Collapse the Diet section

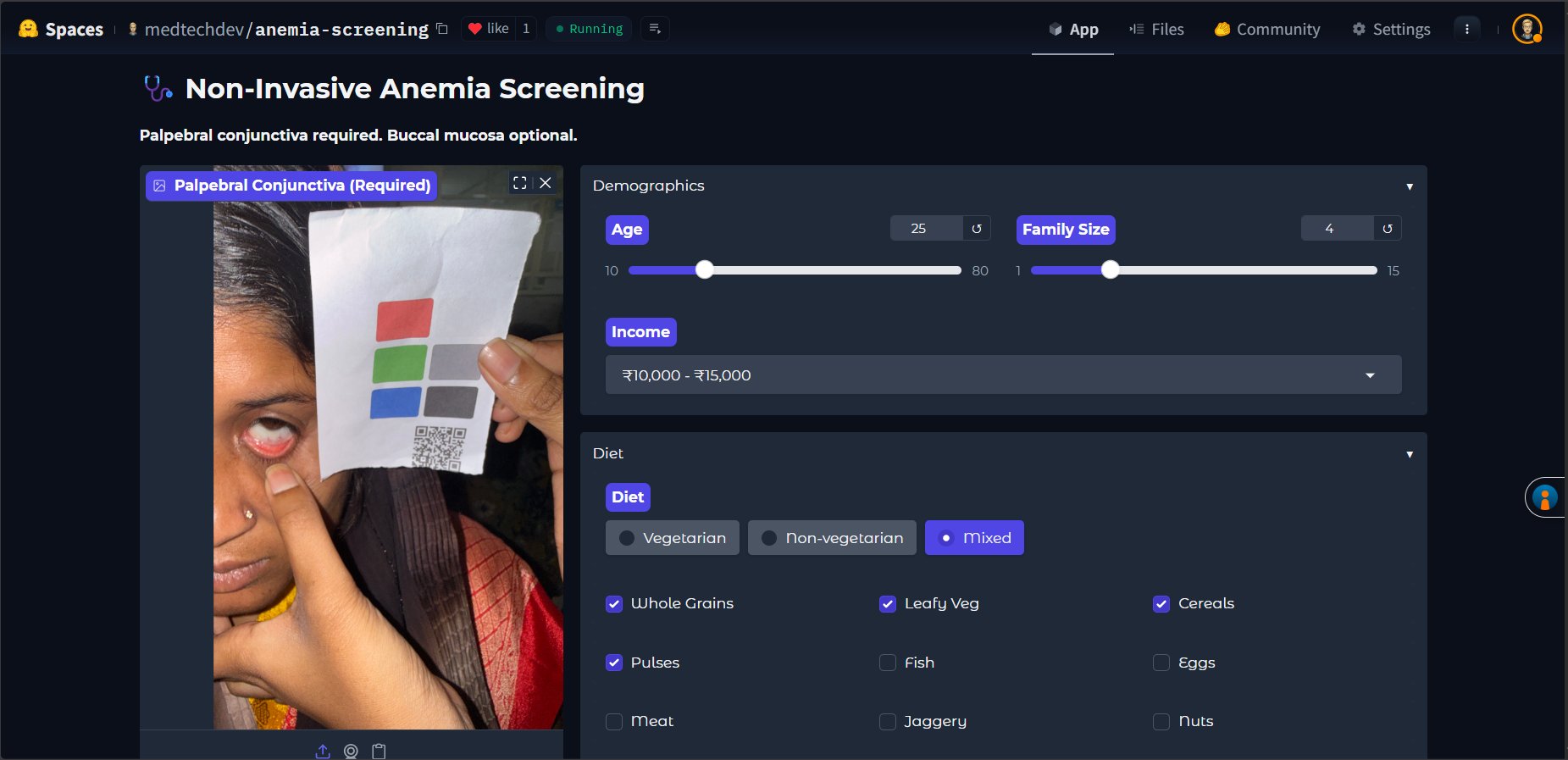point(1410,454)
